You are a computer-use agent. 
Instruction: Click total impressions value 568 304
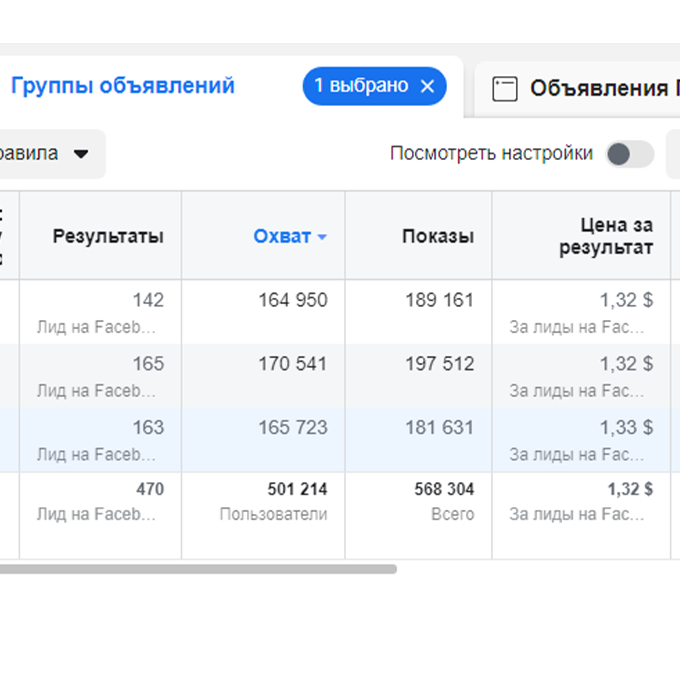point(444,489)
